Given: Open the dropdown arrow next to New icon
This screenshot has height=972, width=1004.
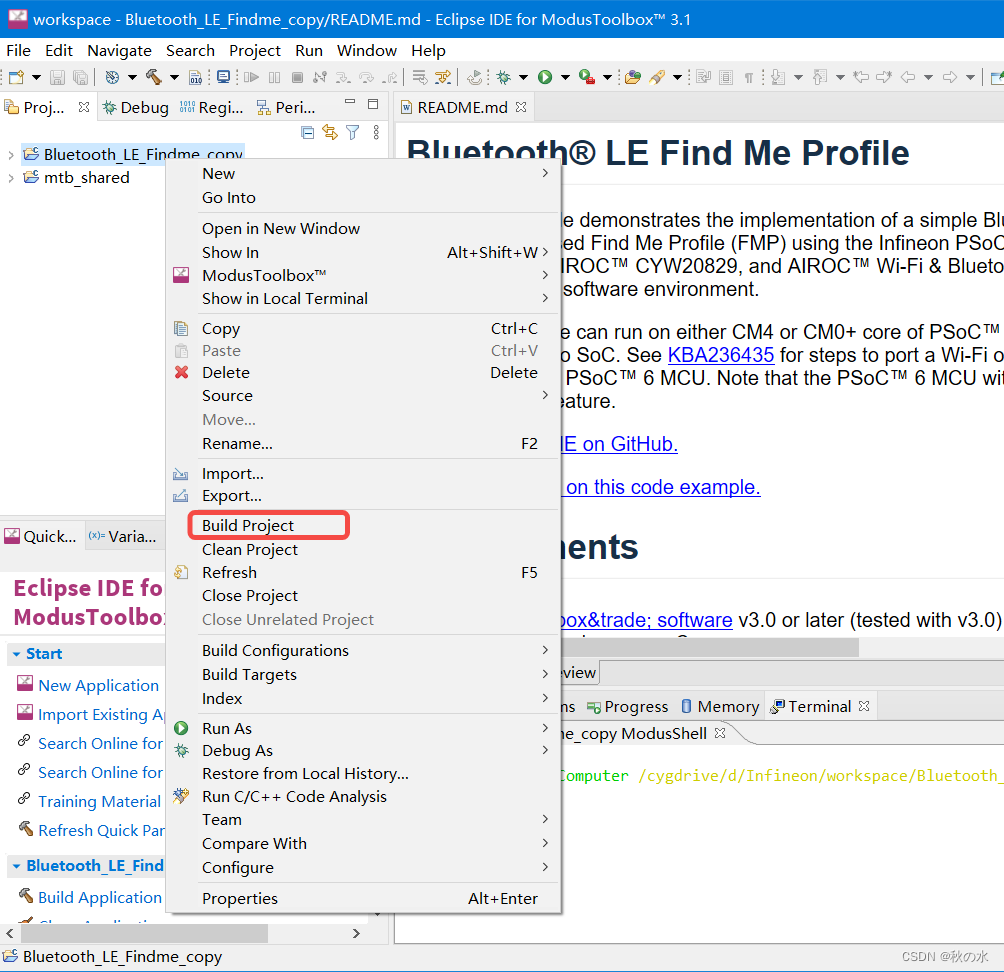Looking at the screenshot, I should (x=36, y=77).
